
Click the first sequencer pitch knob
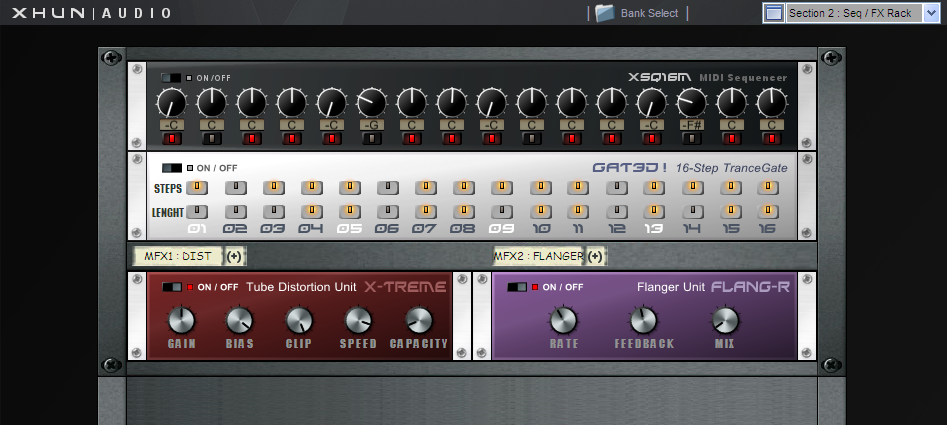(172, 103)
